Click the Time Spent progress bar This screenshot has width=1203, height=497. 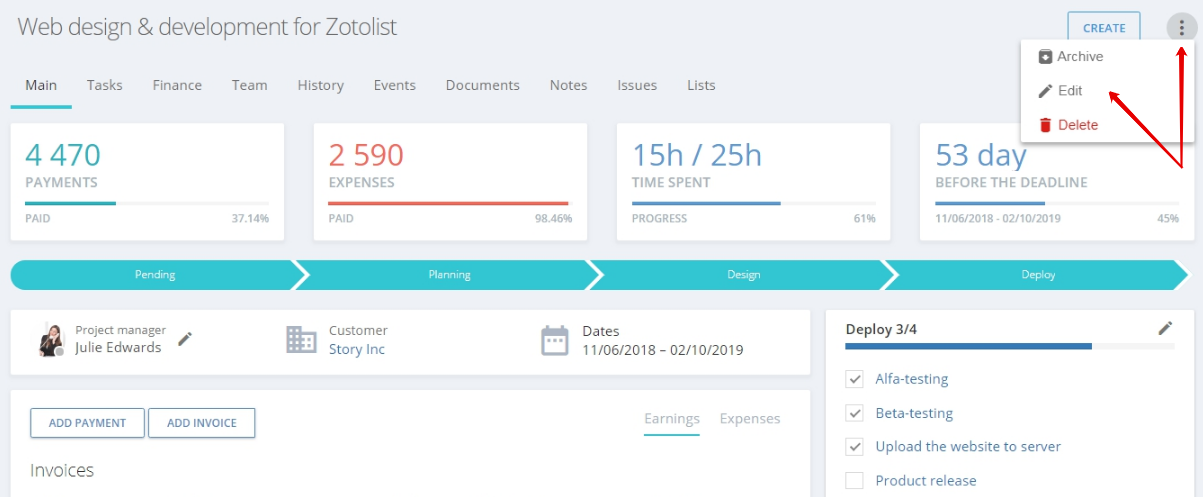point(754,203)
